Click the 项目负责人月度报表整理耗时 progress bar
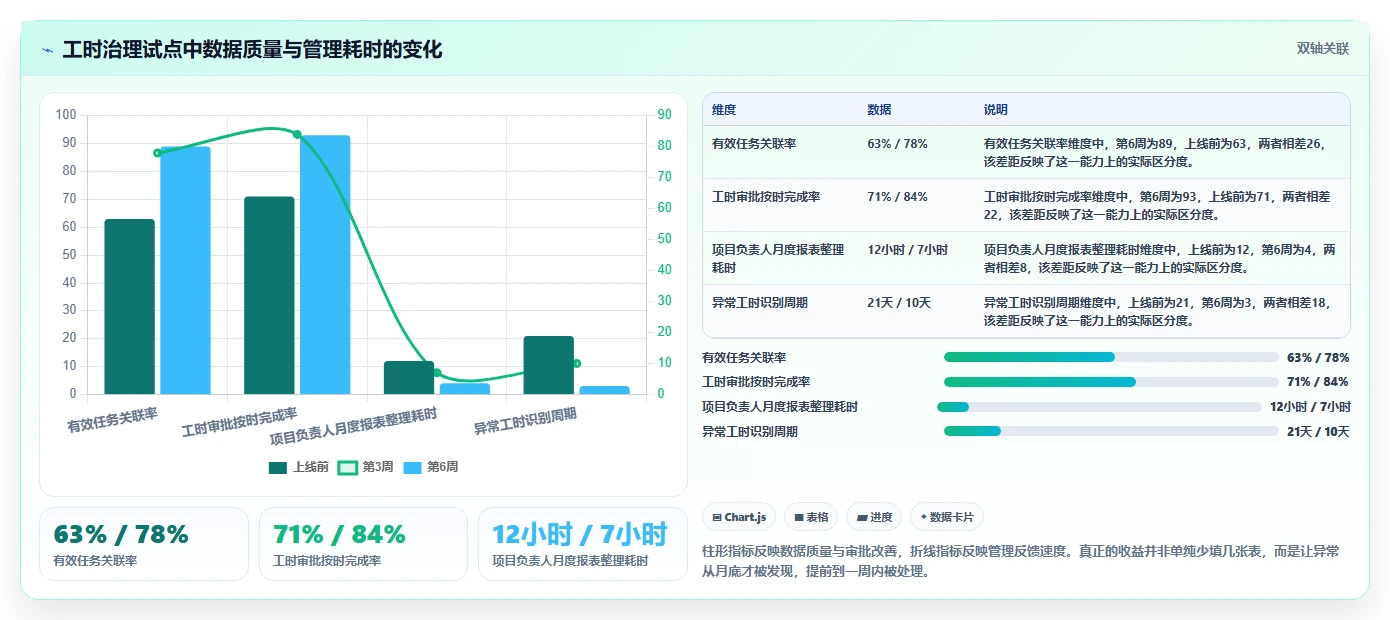Image resolution: width=1390 pixels, height=620 pixels. 1099,407
